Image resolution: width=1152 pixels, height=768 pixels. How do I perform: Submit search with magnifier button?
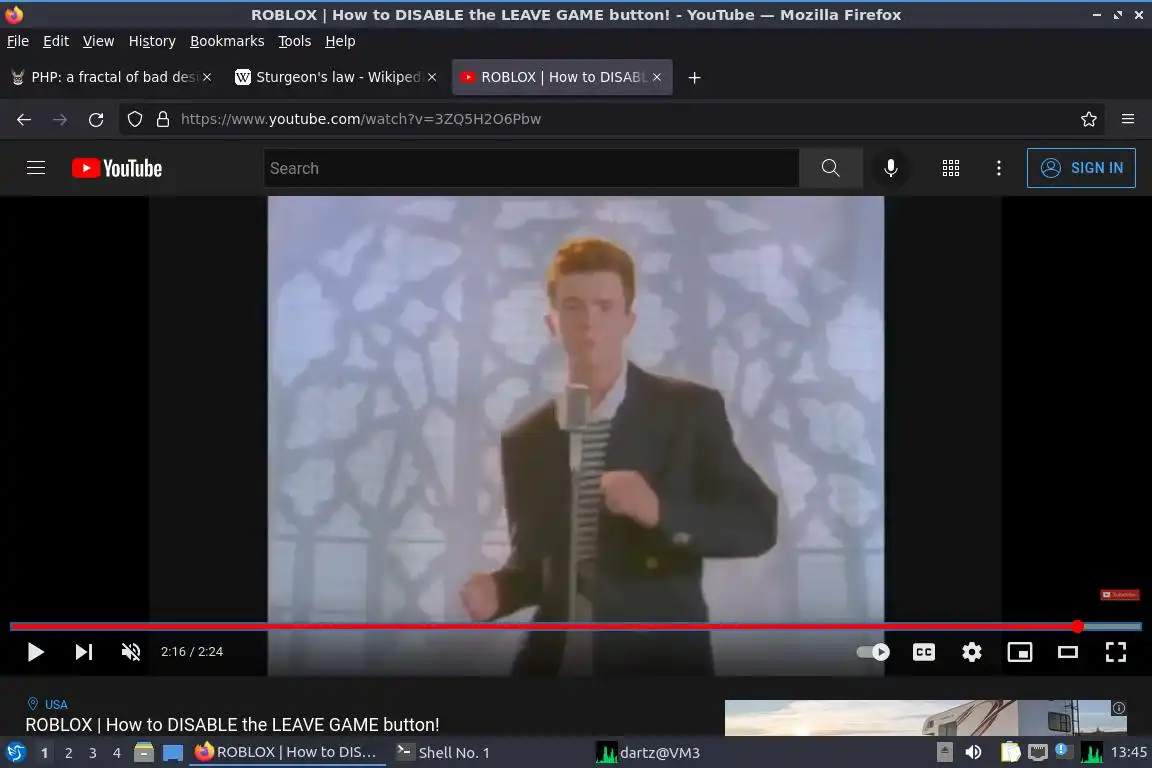[831, 168]
